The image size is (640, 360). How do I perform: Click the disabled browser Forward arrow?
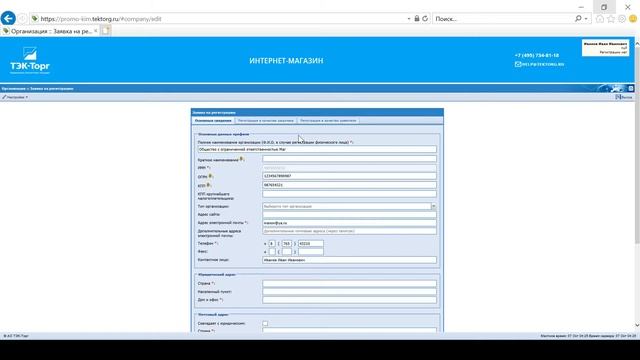[x=22, y=19]
